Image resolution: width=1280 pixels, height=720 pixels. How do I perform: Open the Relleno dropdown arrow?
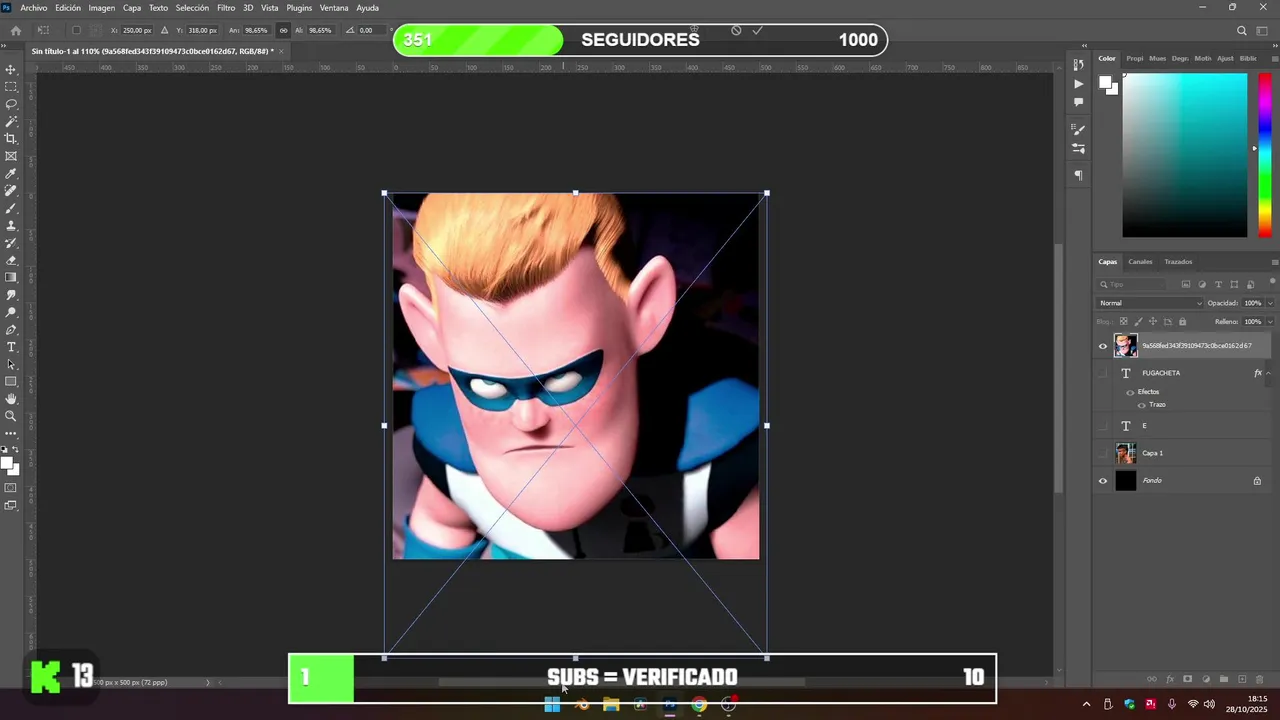click(1270, 322)
